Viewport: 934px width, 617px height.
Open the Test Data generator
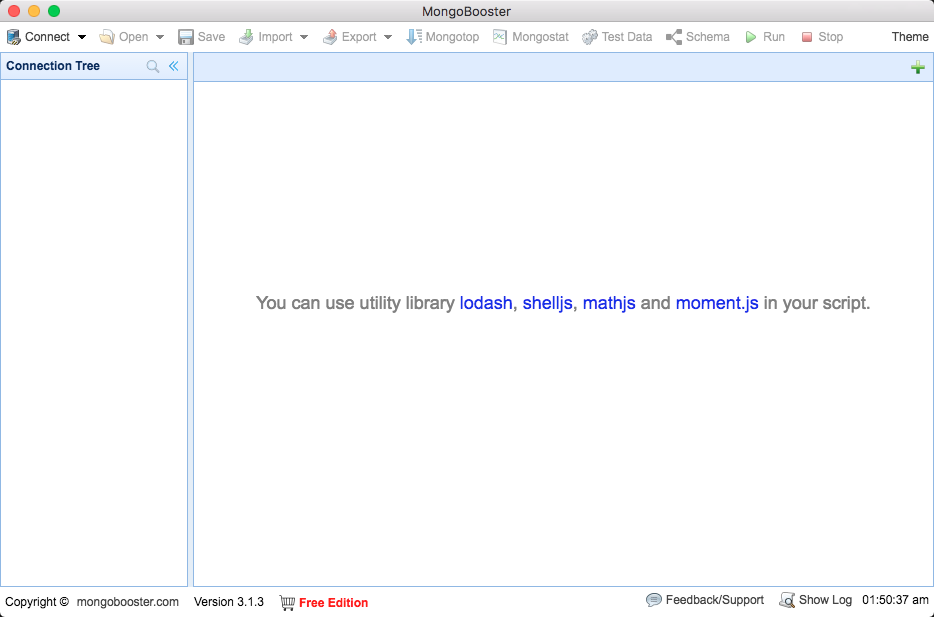click(x=617, y=37)
